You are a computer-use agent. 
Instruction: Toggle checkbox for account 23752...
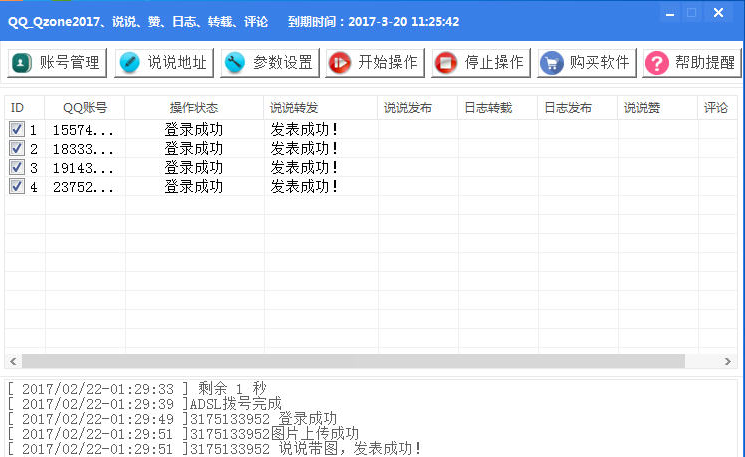tap(17, 186)
